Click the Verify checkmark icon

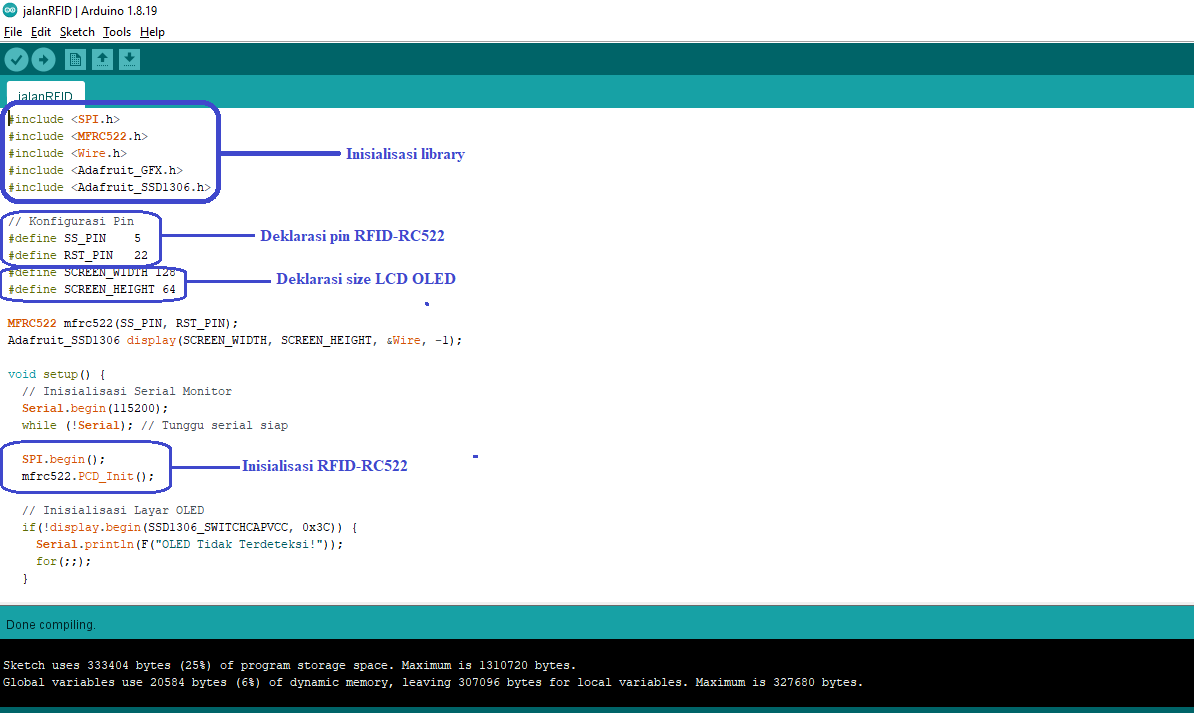click(16, 60)
